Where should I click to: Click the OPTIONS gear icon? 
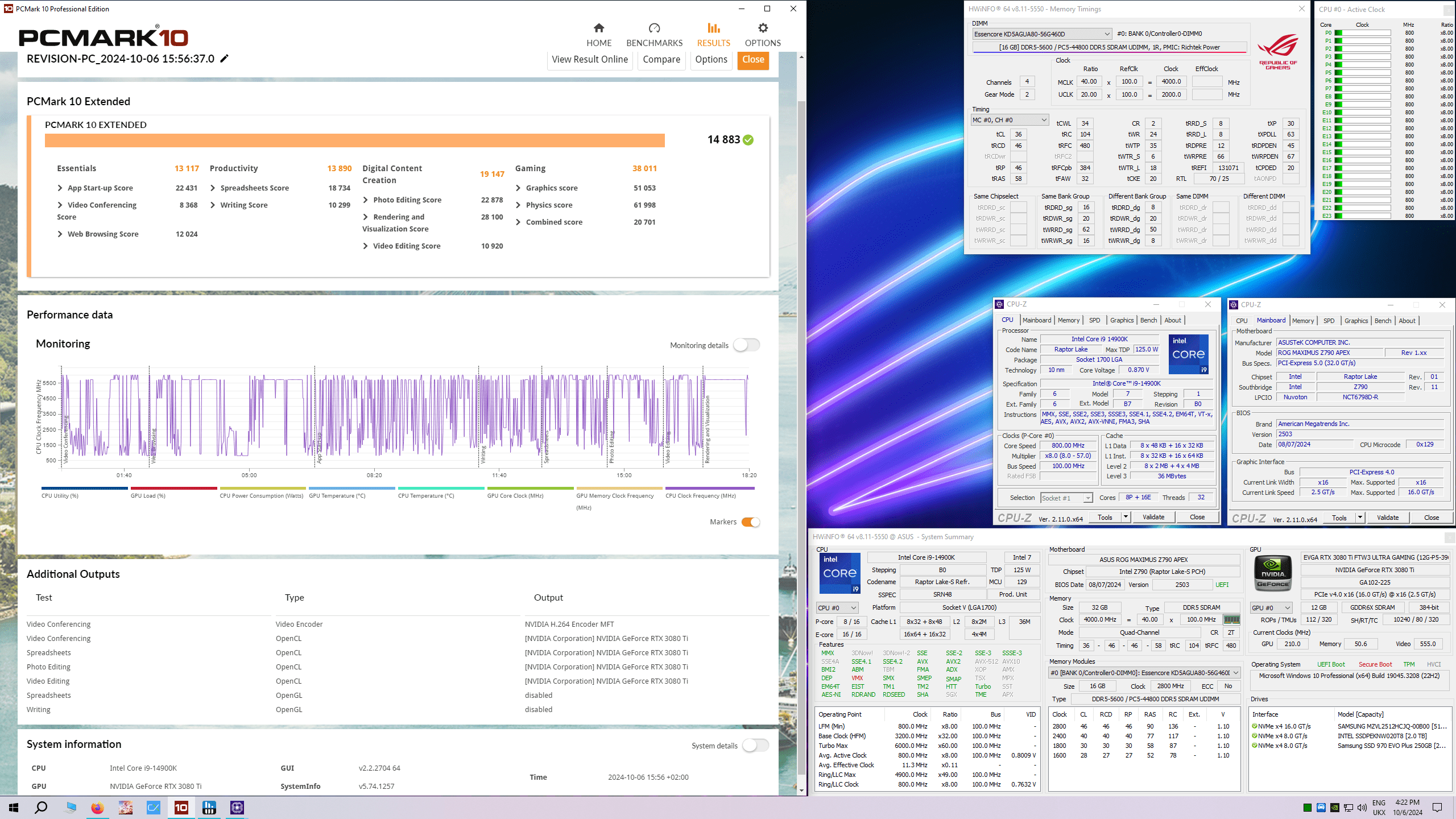763,28
